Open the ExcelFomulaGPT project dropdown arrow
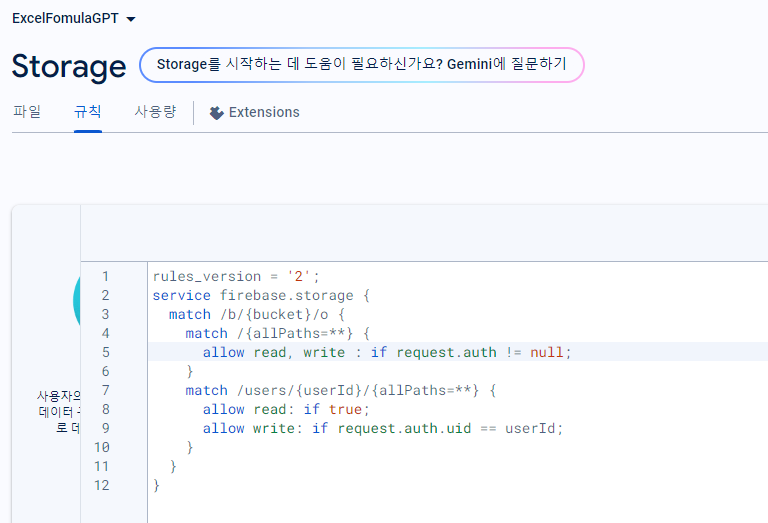This screenshot has width=768, height=523. [x=131, y=19]
